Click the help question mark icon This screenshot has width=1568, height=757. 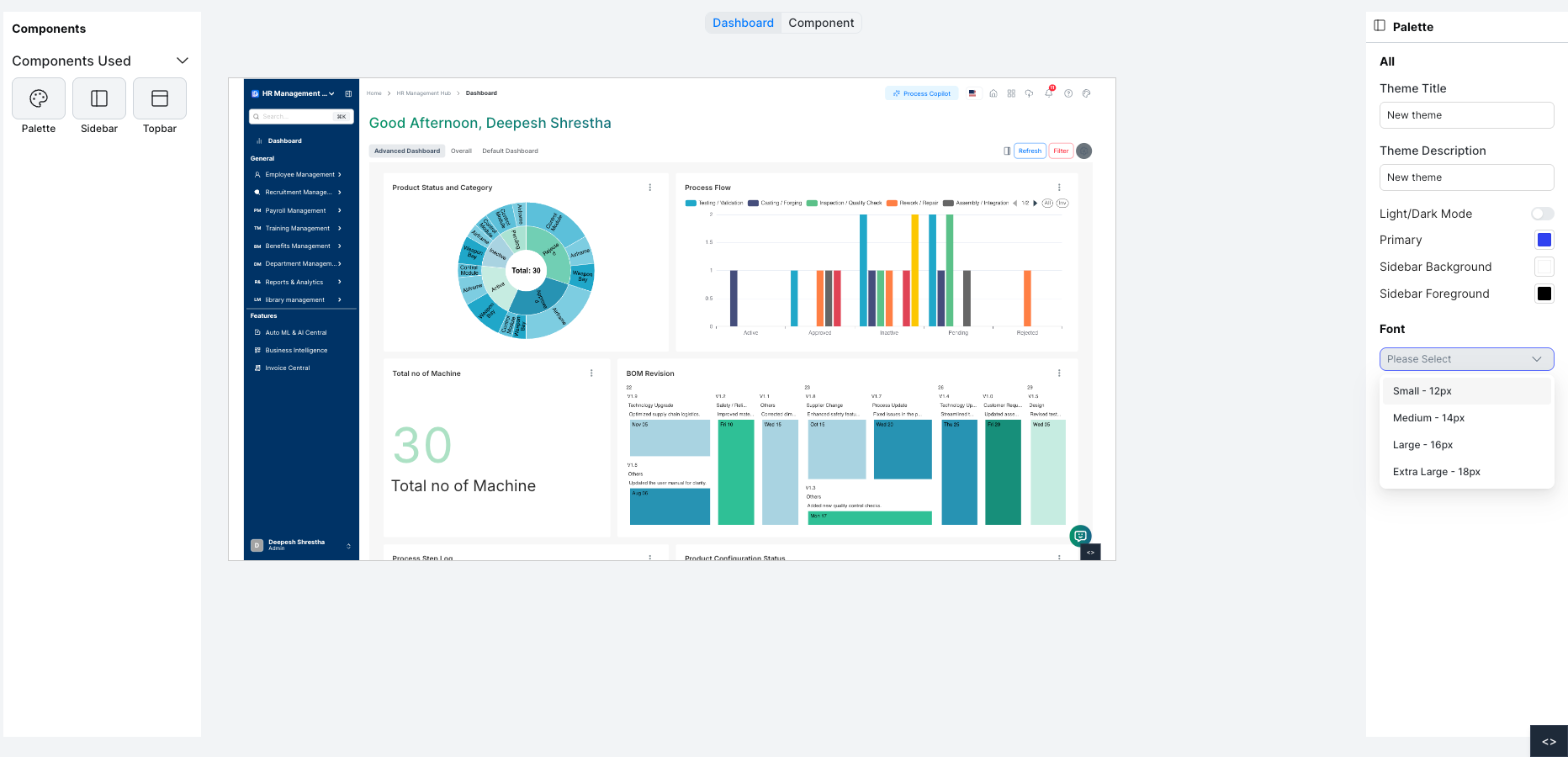pyautogui.click(x=1069, y=94)
